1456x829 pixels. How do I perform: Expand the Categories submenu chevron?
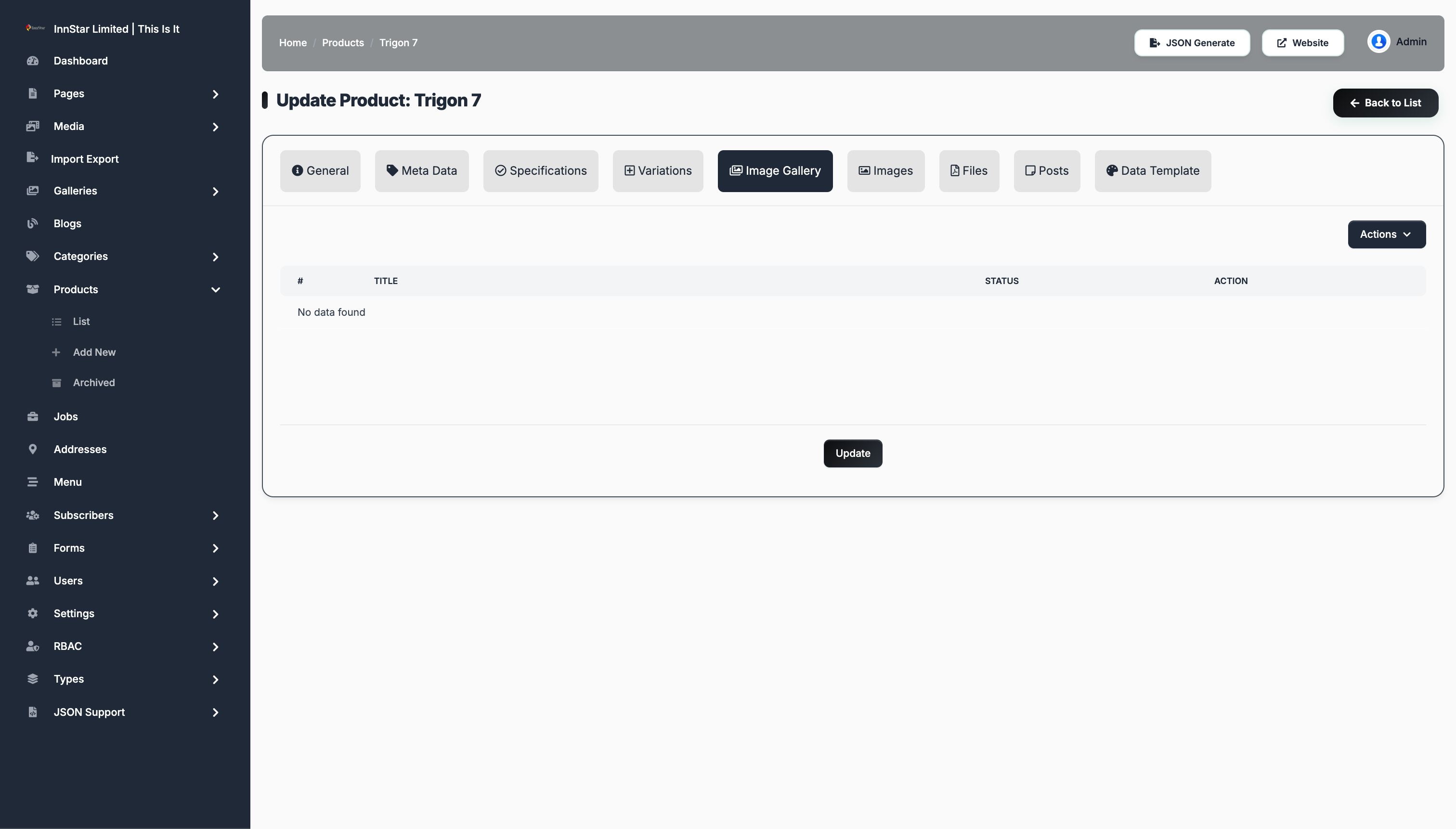[x=215, y=257]
